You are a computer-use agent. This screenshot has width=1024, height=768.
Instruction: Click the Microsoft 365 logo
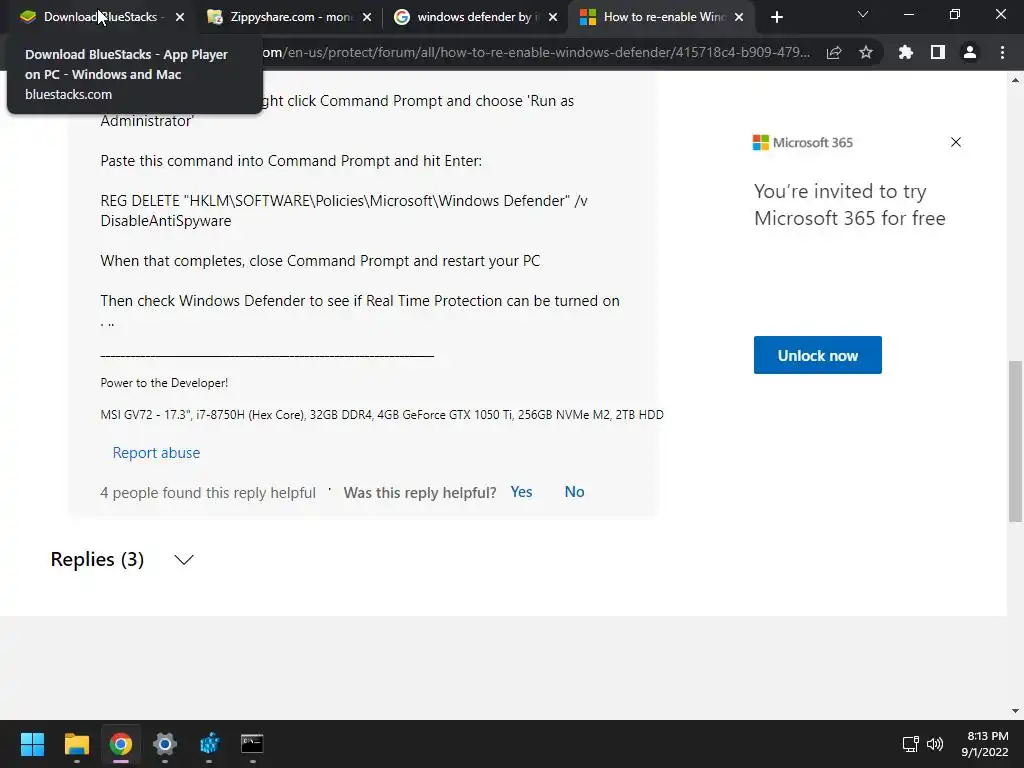(x=803, y=142)
